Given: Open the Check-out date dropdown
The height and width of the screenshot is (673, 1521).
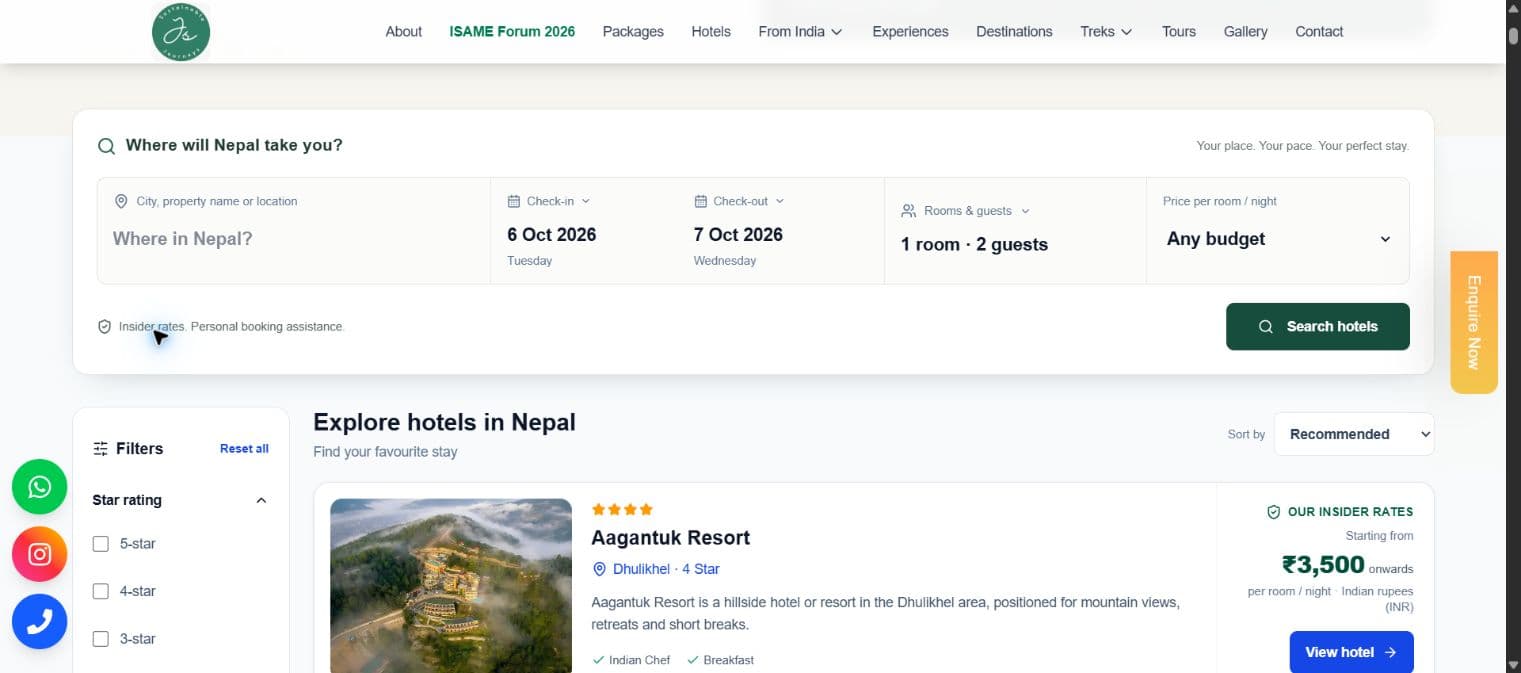Looking at the screenshot, I should coord(739,201).
